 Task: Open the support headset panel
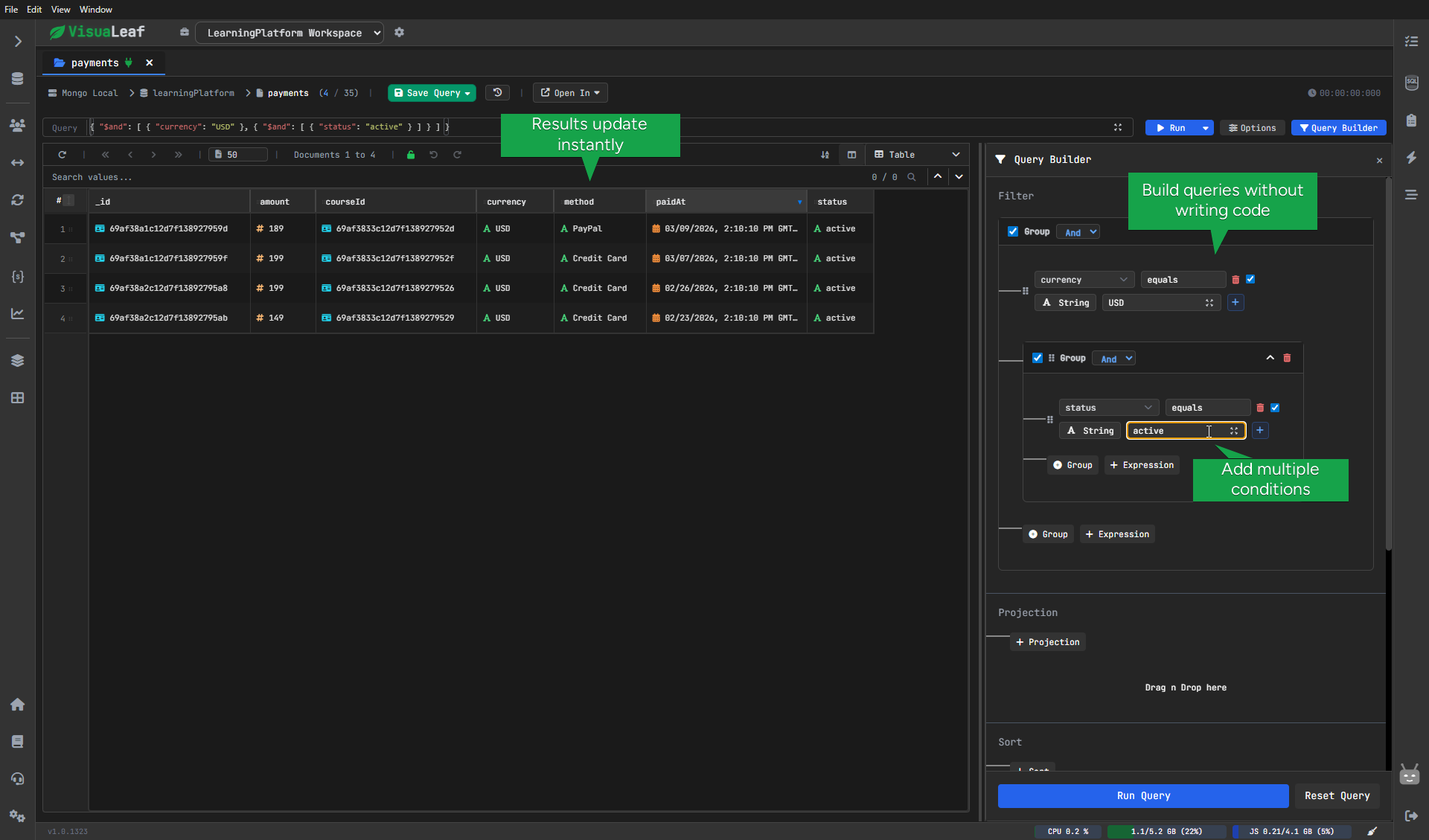(18, 779)
